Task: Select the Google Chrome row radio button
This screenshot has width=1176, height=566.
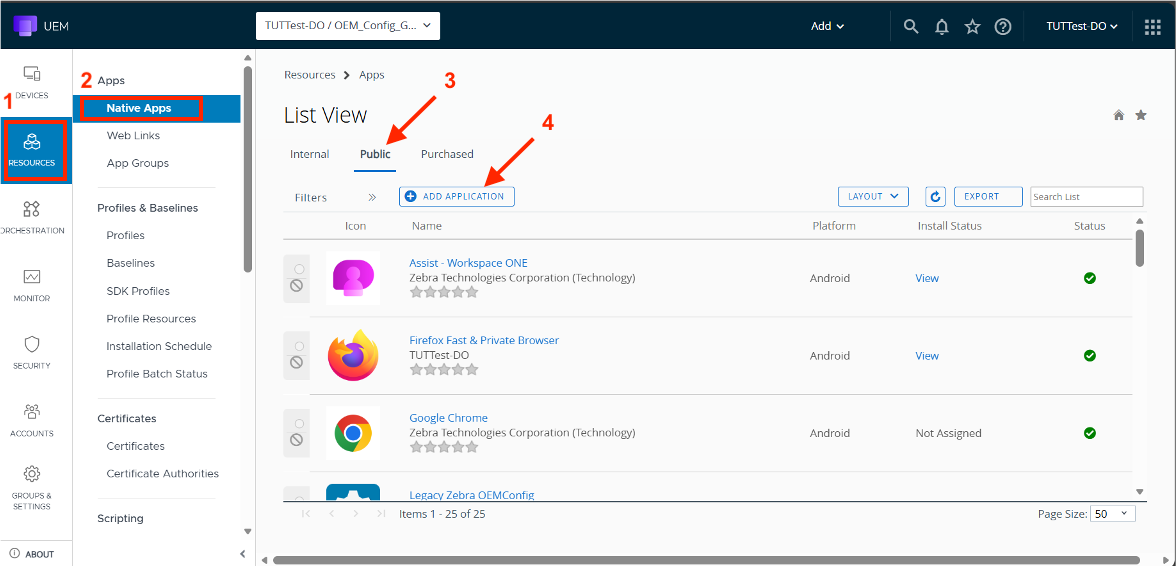Action: click(296, 424)
